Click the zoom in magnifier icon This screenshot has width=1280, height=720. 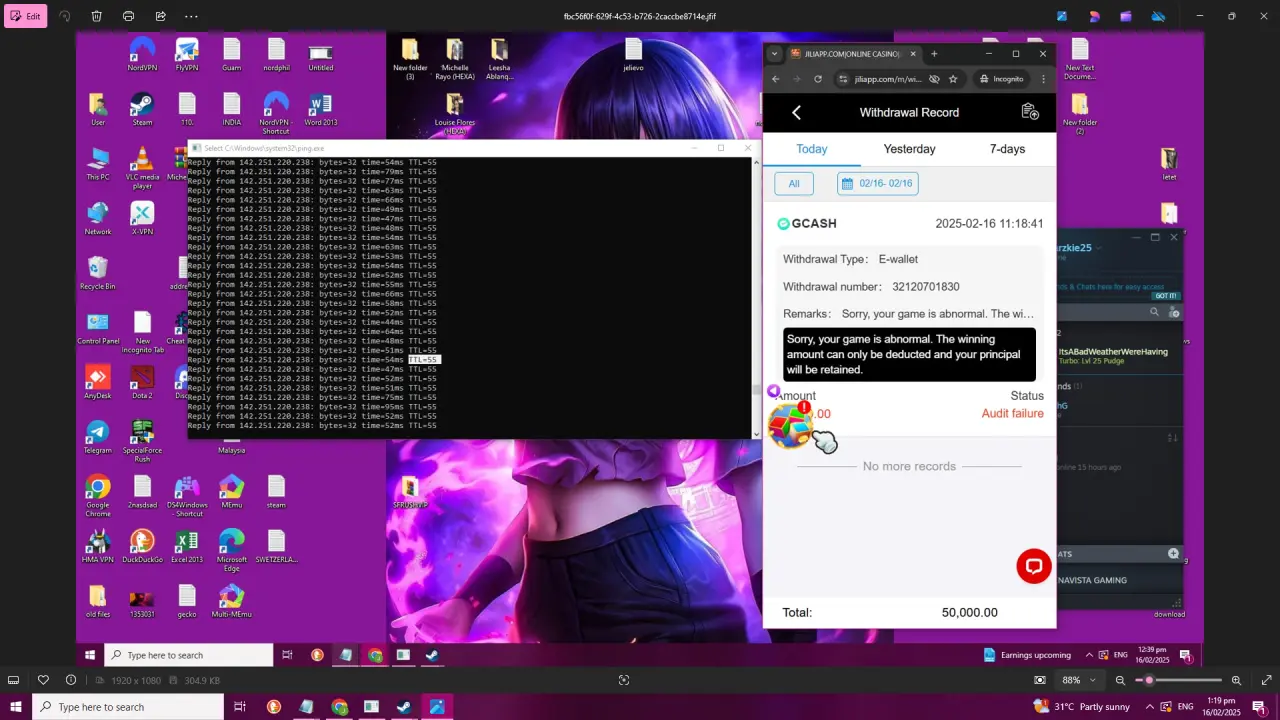click(x=1236, y=680)
